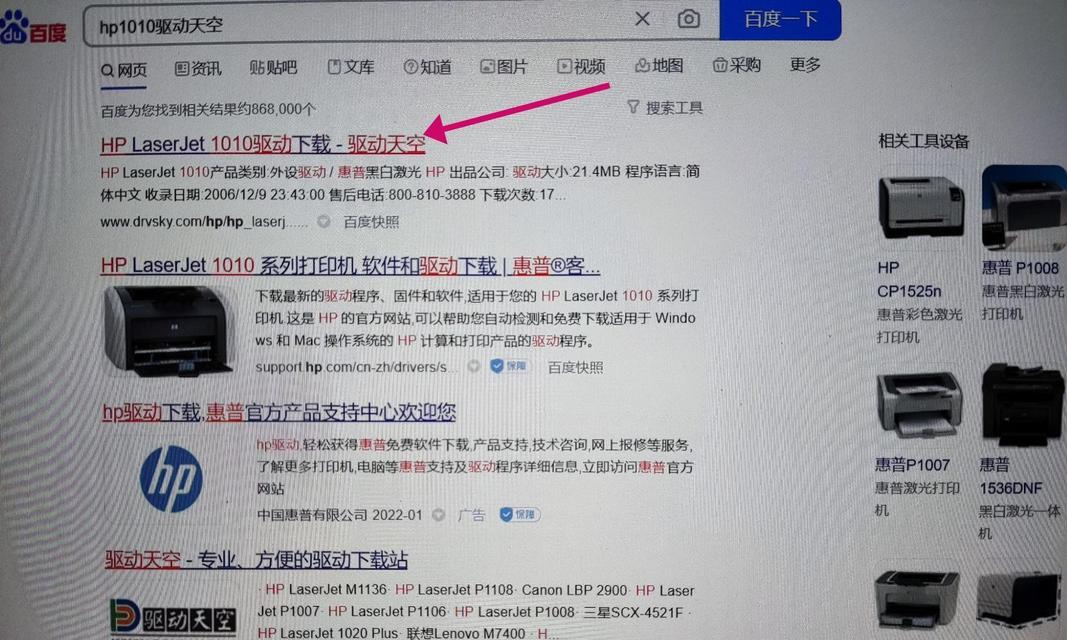
Task: Click the 惠普 P1008 printer image
Action: tap(1024, 208)
